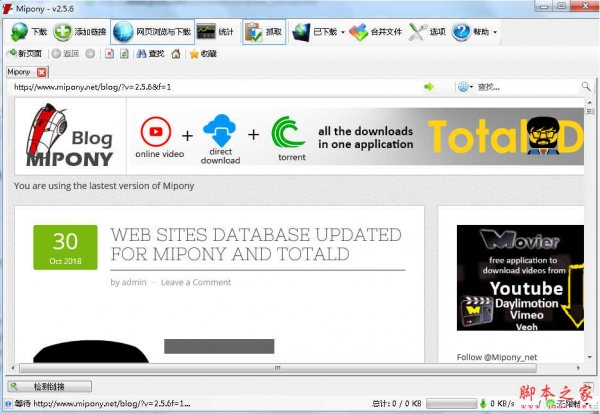Open the search engine globe dropdown
The width and height of the screenshot is (600, 414).
coord(465,87)
